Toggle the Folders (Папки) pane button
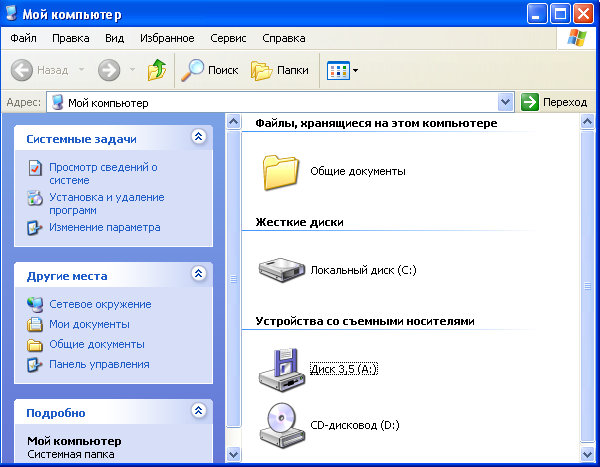The width and height of the screenshot is (600, 467). point(280,70)
